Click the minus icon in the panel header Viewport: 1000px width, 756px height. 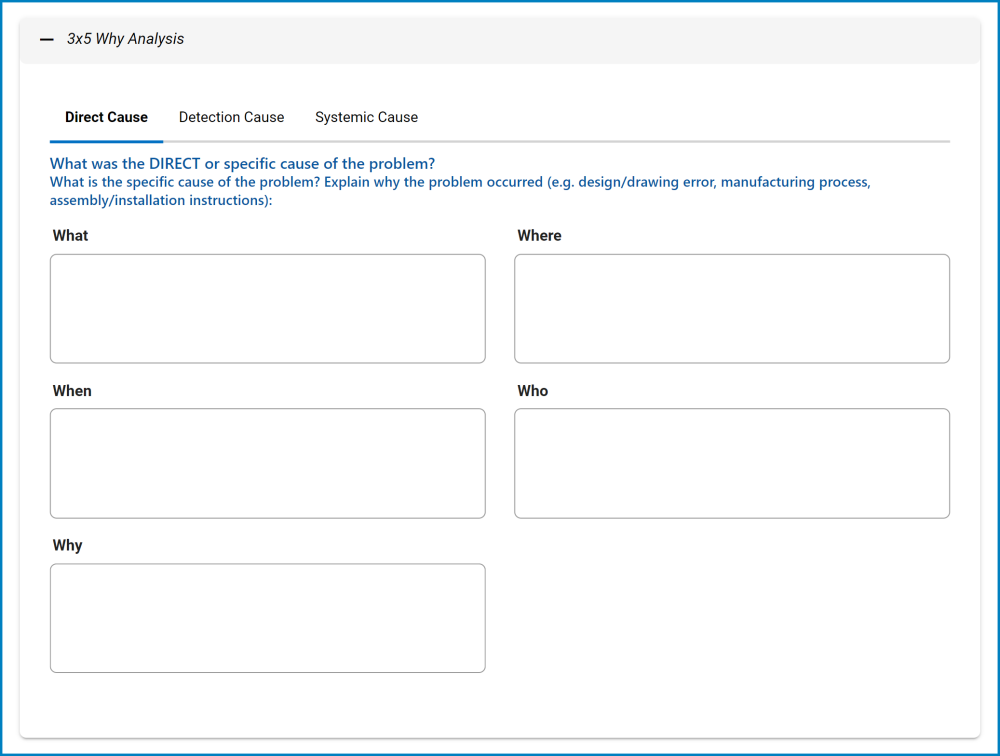[45, 39]
